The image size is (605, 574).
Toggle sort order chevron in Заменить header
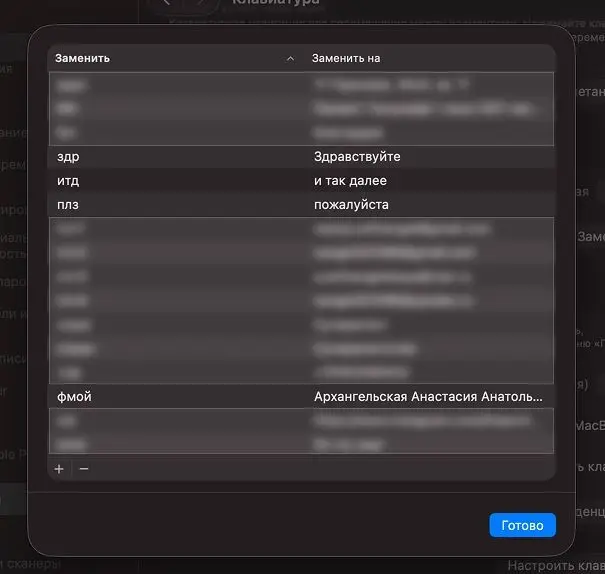[291, 59]
